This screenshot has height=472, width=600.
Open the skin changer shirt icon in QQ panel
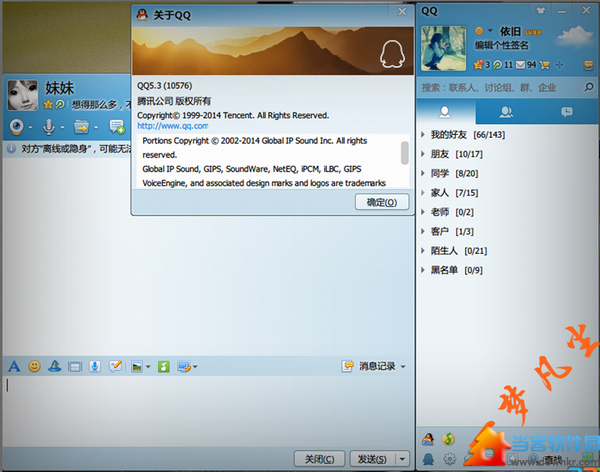(x=541, y=10)
